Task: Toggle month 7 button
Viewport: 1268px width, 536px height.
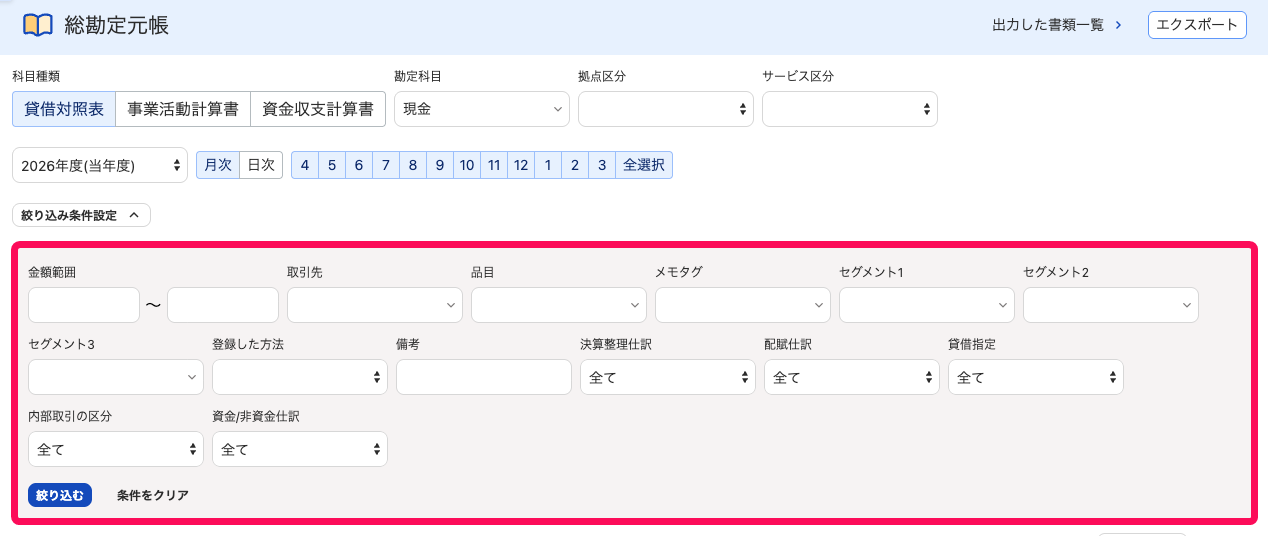Action: [x=386, y=165]
